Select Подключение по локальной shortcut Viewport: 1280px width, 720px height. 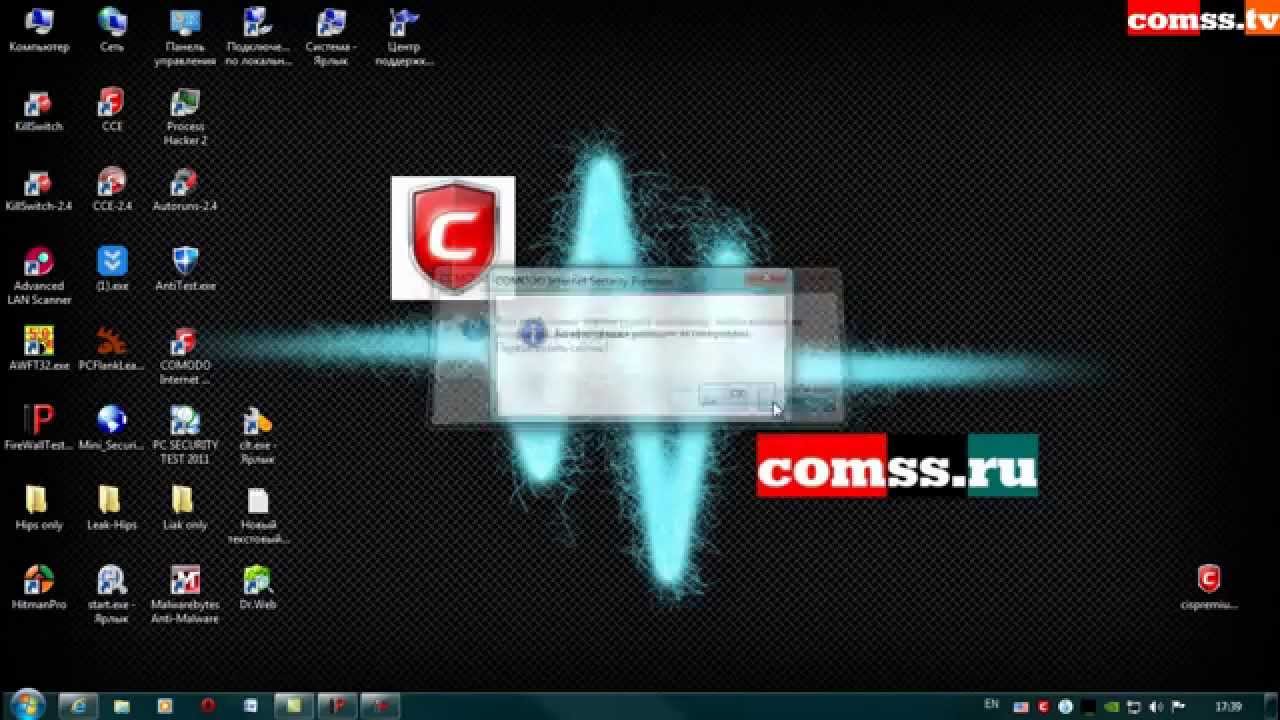[x=258, y=37]
